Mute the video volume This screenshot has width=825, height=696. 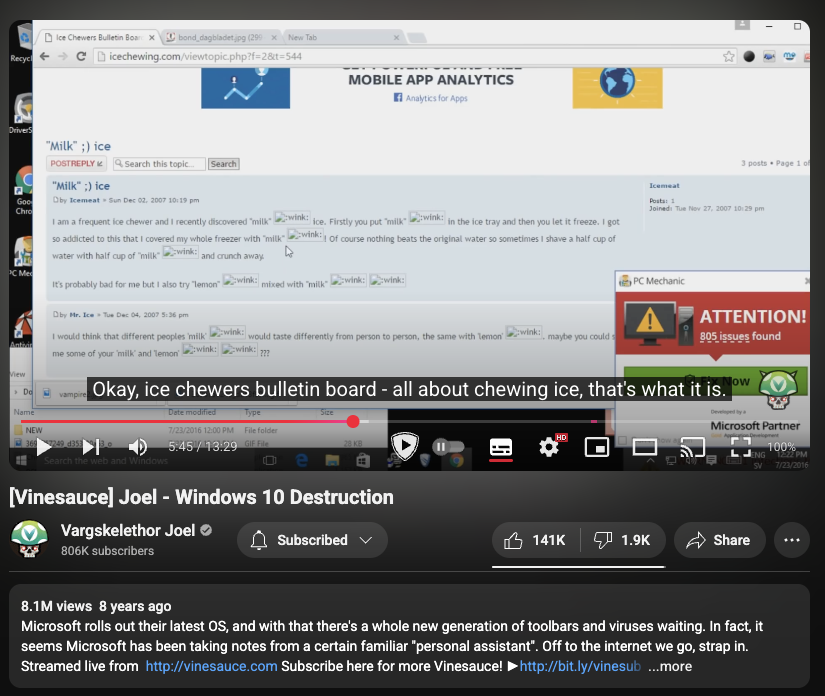point(138,447)
